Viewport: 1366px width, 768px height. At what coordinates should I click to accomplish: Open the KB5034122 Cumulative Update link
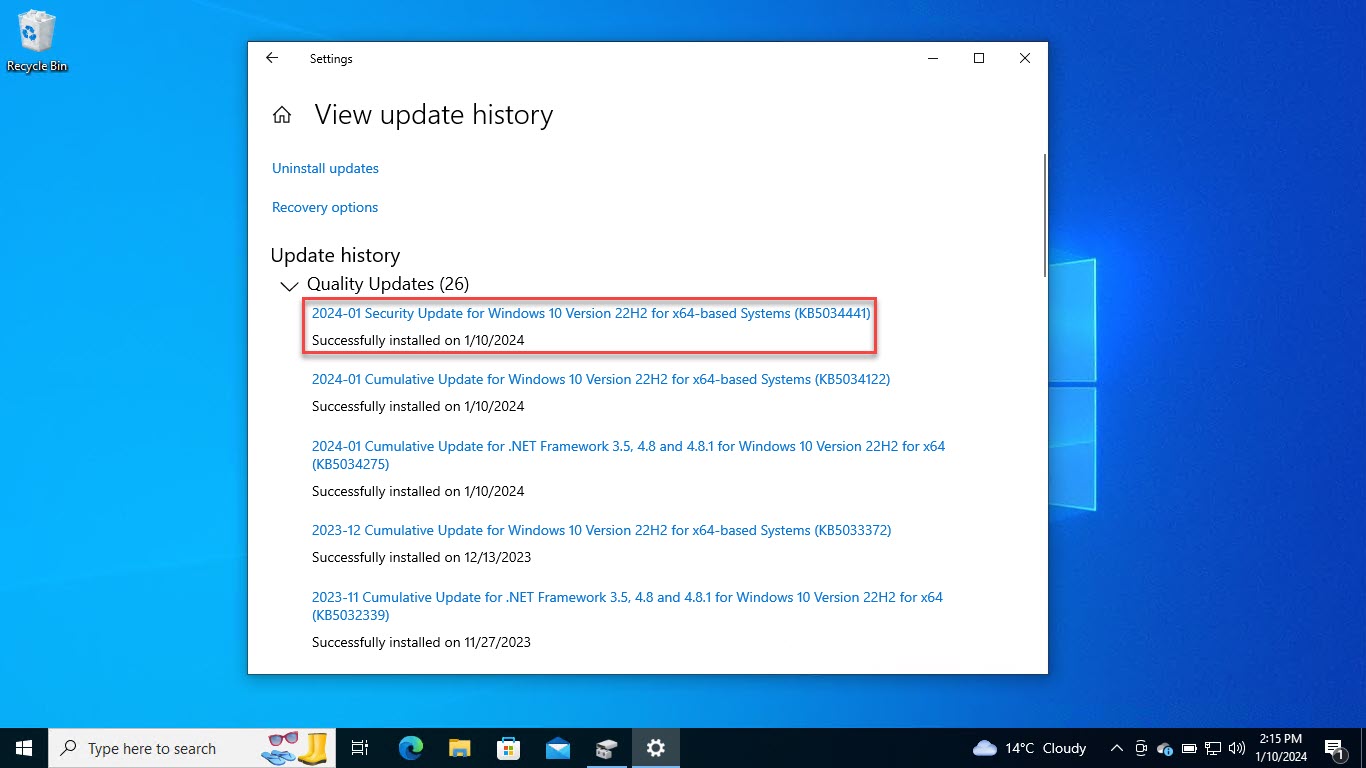click(x=601, y=379)
